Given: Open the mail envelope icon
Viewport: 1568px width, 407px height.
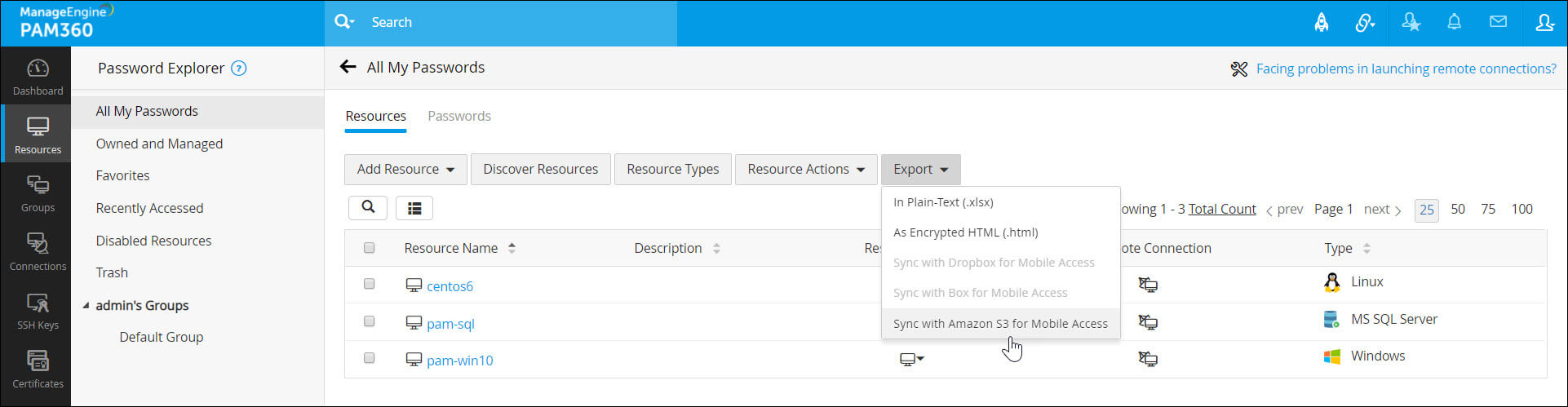Looking at the screenshot, I should pyautogui.click(x=1498, y=23).
